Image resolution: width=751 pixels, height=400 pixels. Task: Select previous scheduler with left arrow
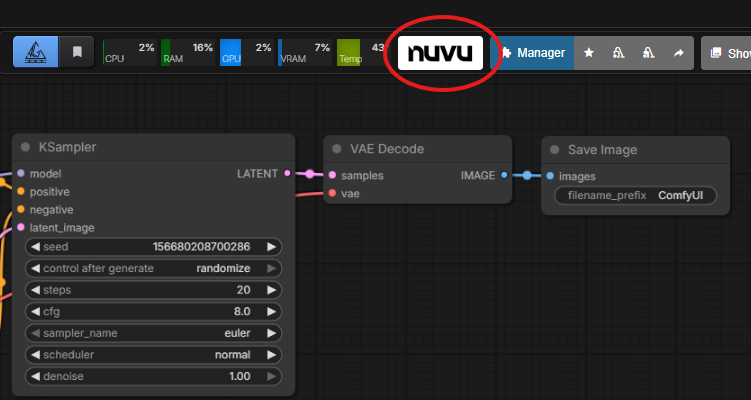tap(35, 354)
